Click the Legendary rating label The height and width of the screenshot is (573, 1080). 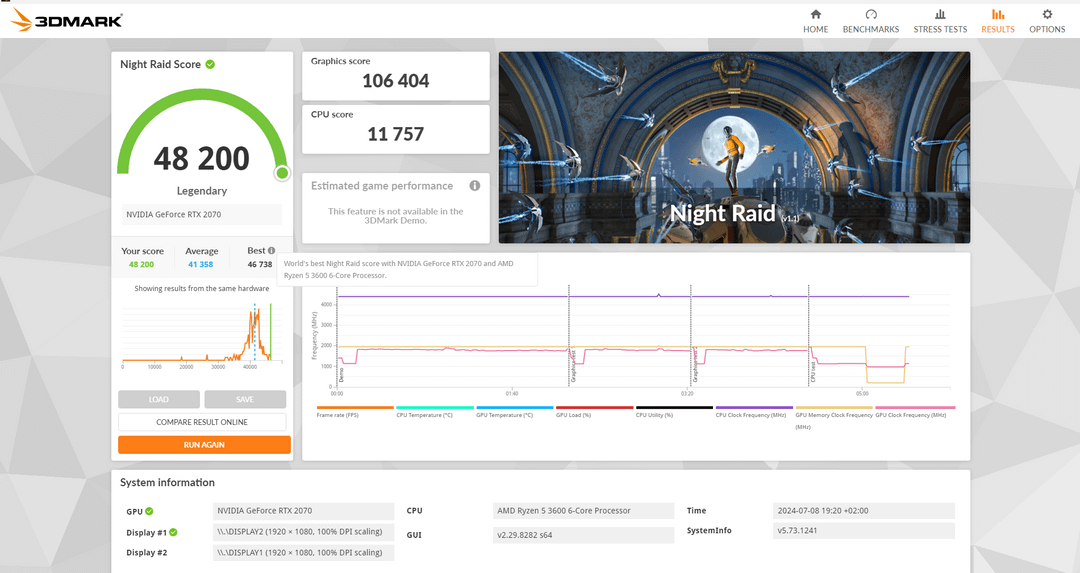tap(202, 191)
